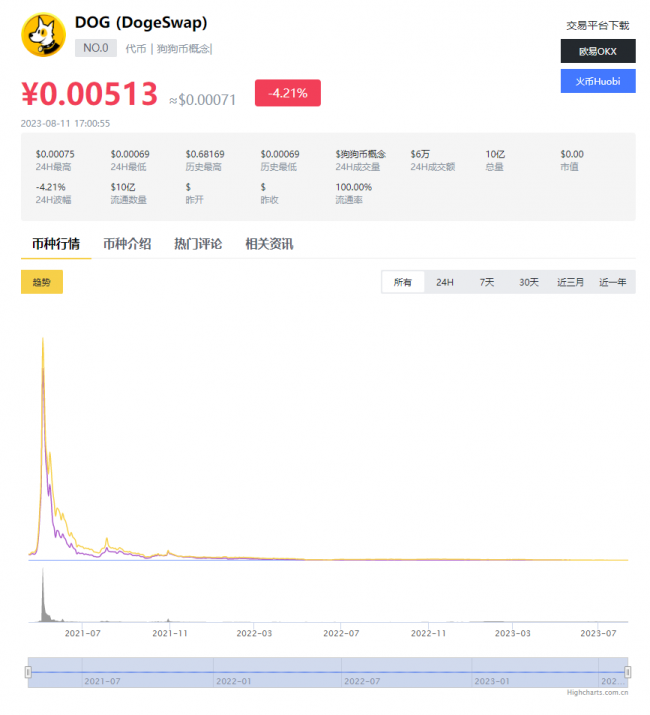This screenshot has width=650, height=715.
Task: Click the navigator at 2023-01 label
Action: click(x=492, y=681)
